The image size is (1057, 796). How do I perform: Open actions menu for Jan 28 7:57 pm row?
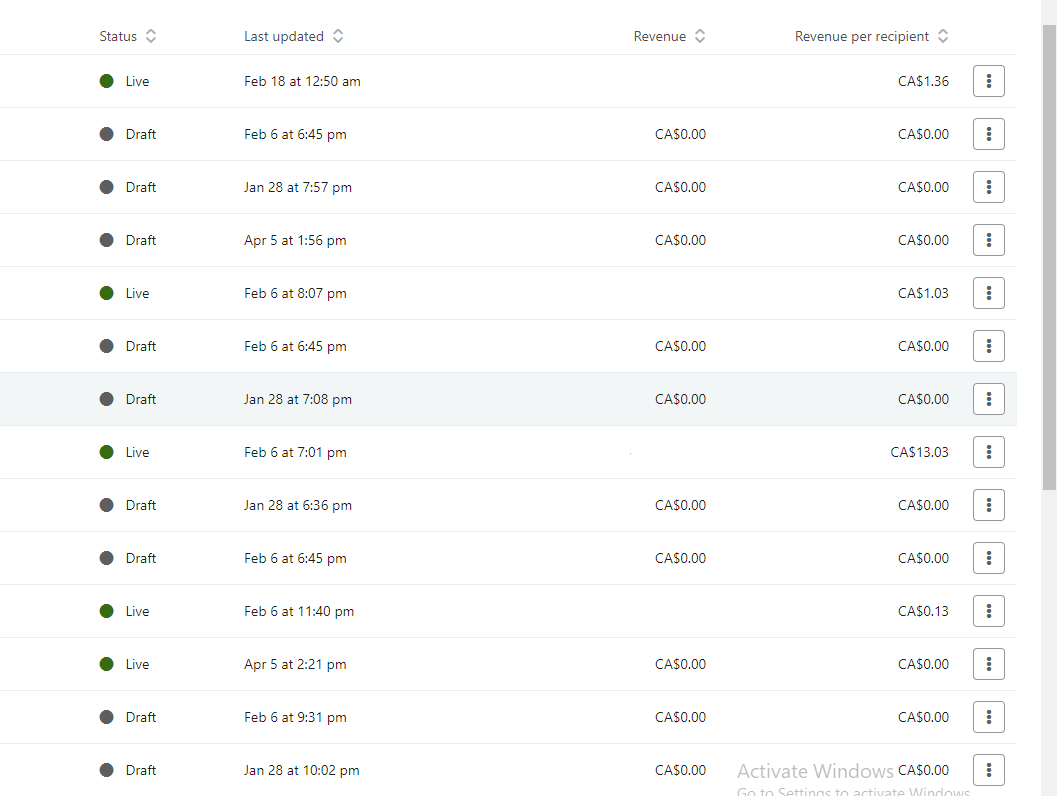(988, 187)
